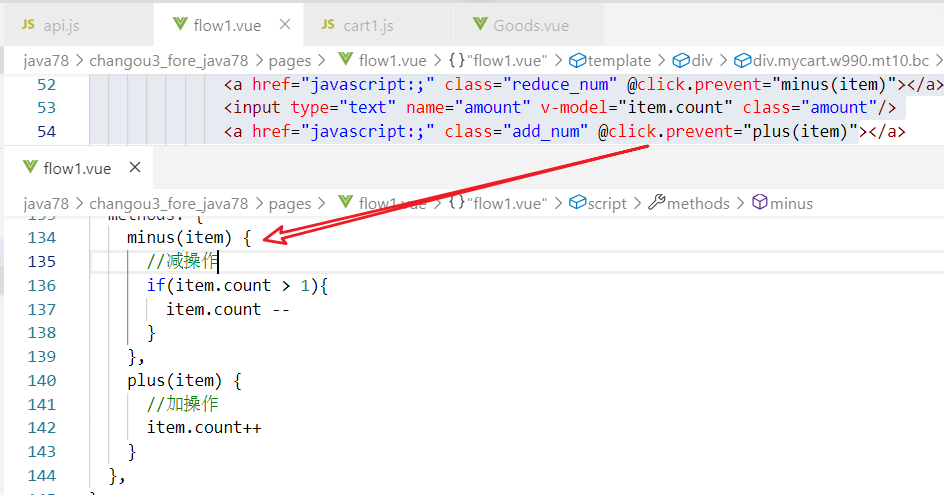Click pages in top breadcrumb
The width and height of the screenshot is (944, 495).
point(290,61)
